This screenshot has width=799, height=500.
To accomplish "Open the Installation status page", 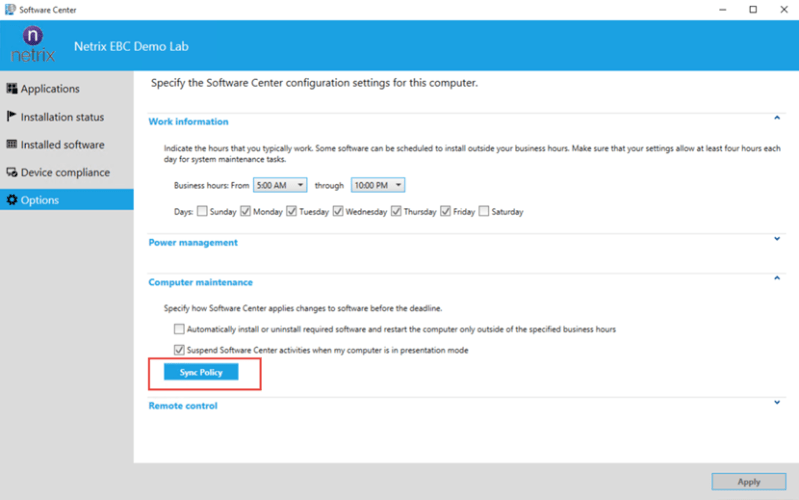I will point(62,117).
